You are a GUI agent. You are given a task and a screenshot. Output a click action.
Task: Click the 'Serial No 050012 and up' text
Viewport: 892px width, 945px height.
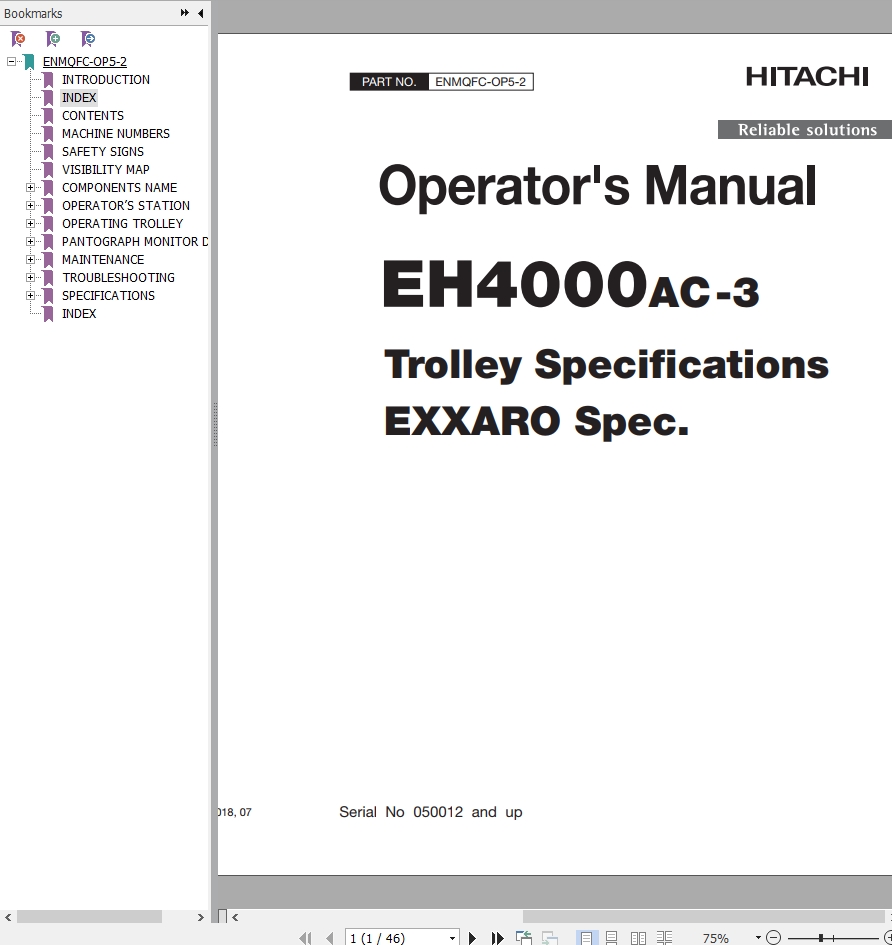[431, 812]
